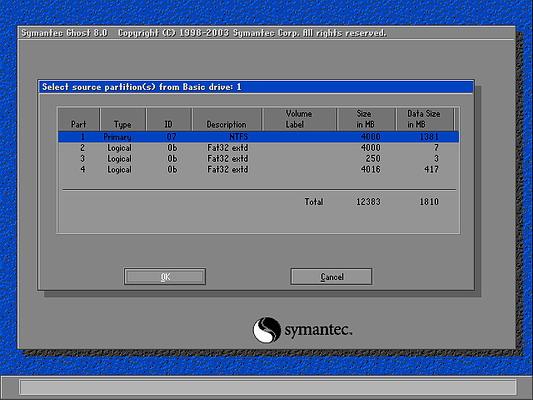Click the Cancel button
The image size is (533, 400).
331,277
